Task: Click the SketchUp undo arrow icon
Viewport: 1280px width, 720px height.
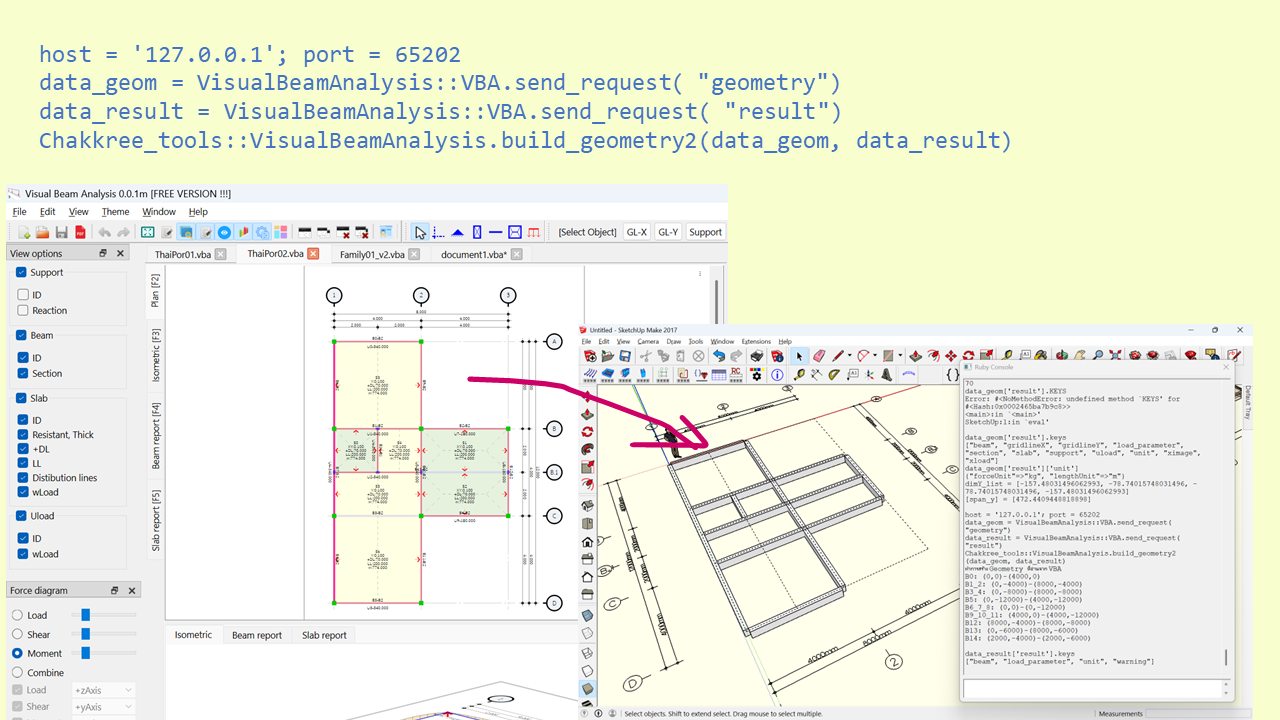Action: [x=717, y=355]
